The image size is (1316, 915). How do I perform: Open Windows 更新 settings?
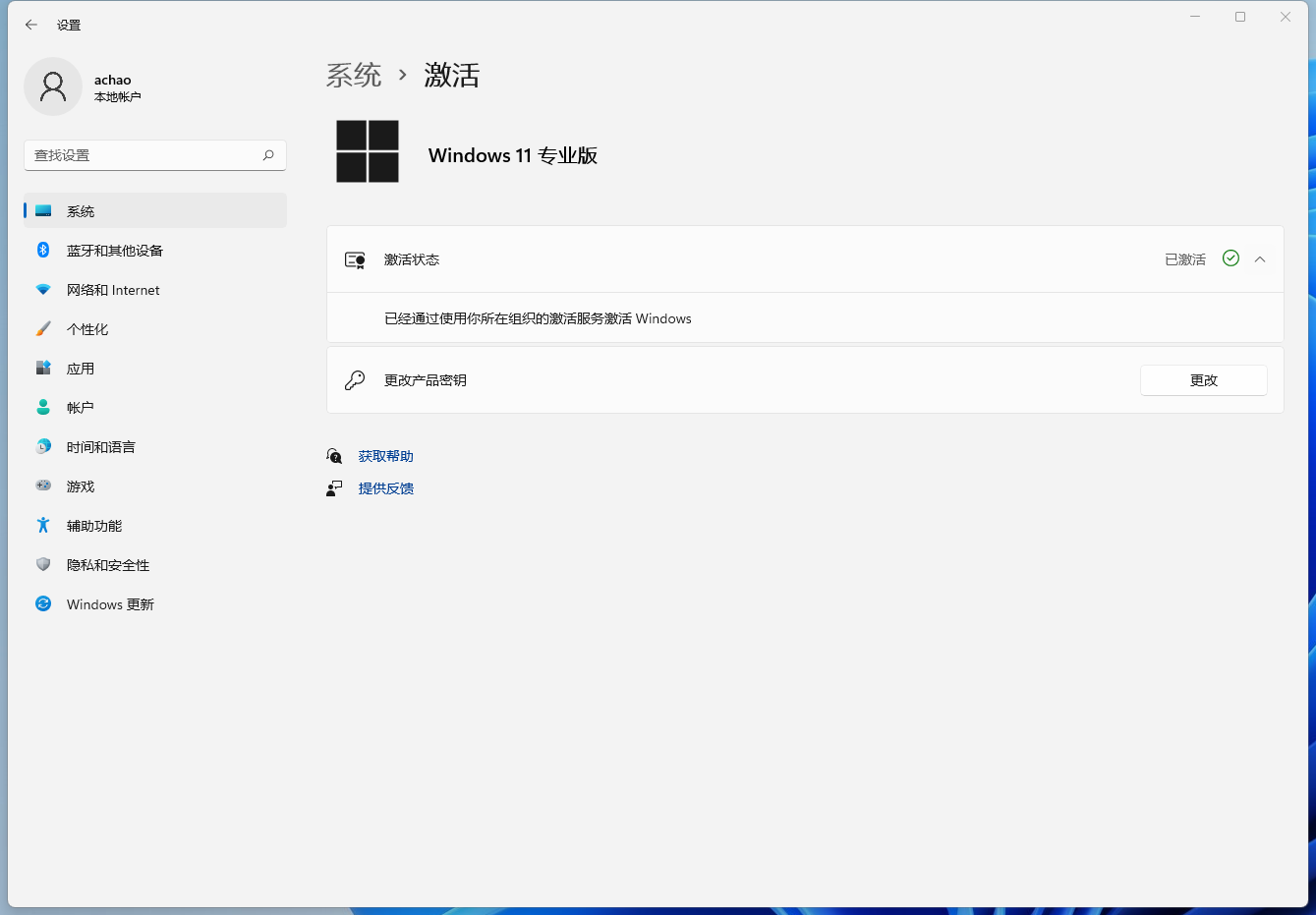click(x=155, y=604)
